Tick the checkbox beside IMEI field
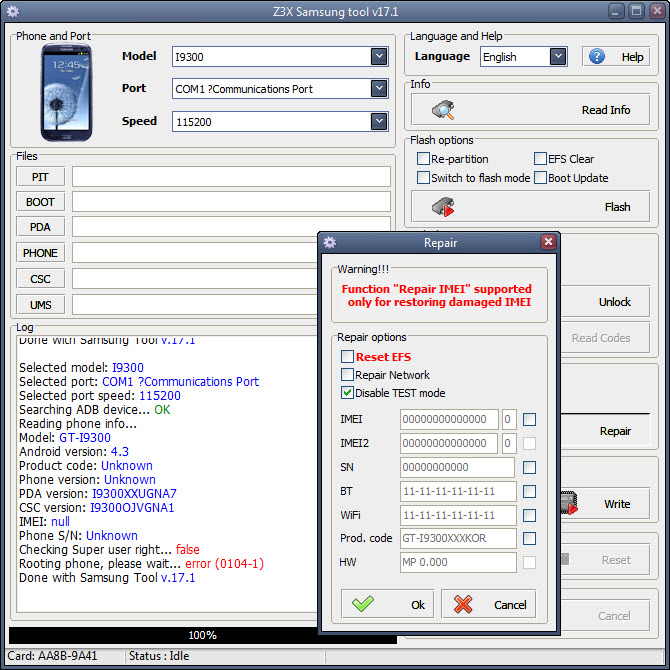670x670 pixels. (x=529, y=419)
